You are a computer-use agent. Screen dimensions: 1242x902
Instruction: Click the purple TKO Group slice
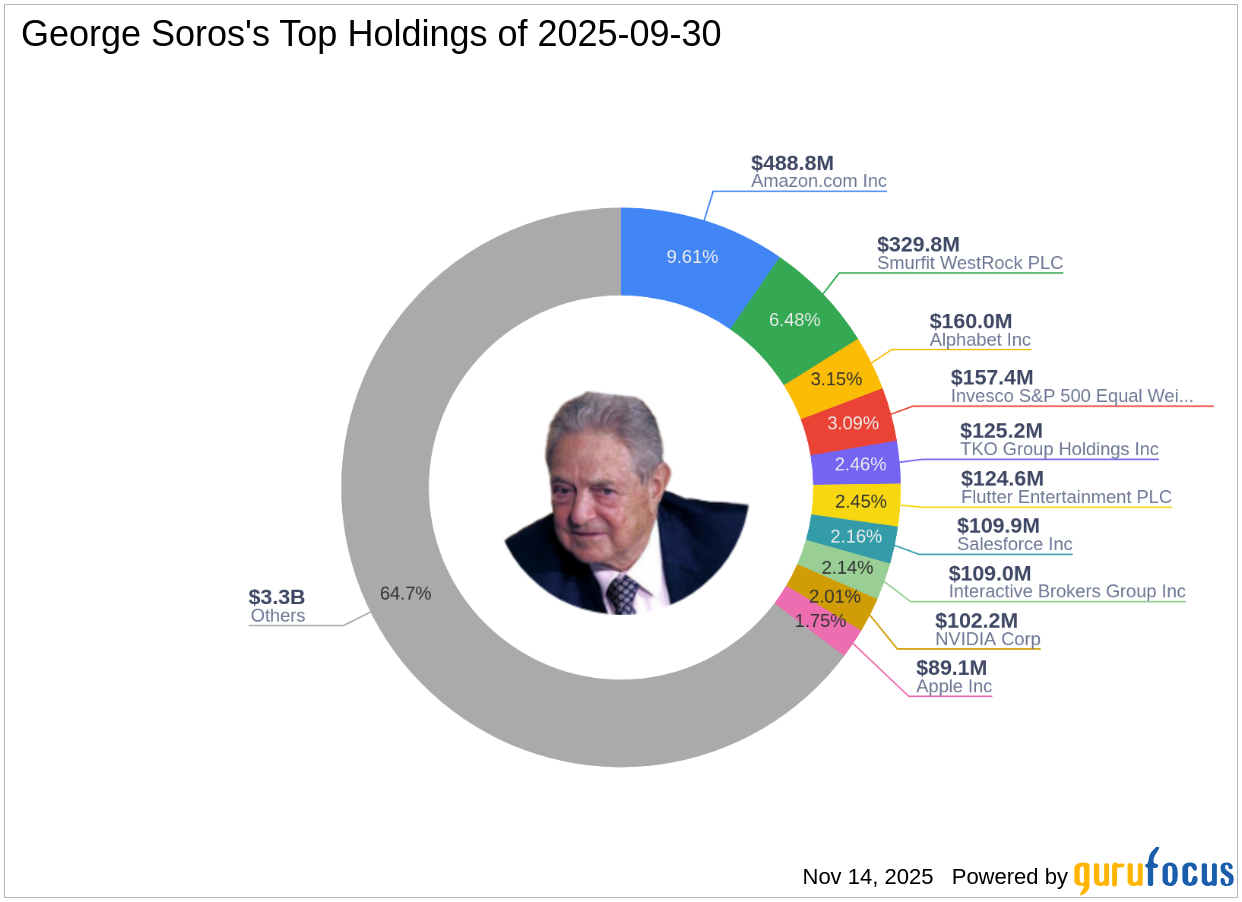point(858,464)
